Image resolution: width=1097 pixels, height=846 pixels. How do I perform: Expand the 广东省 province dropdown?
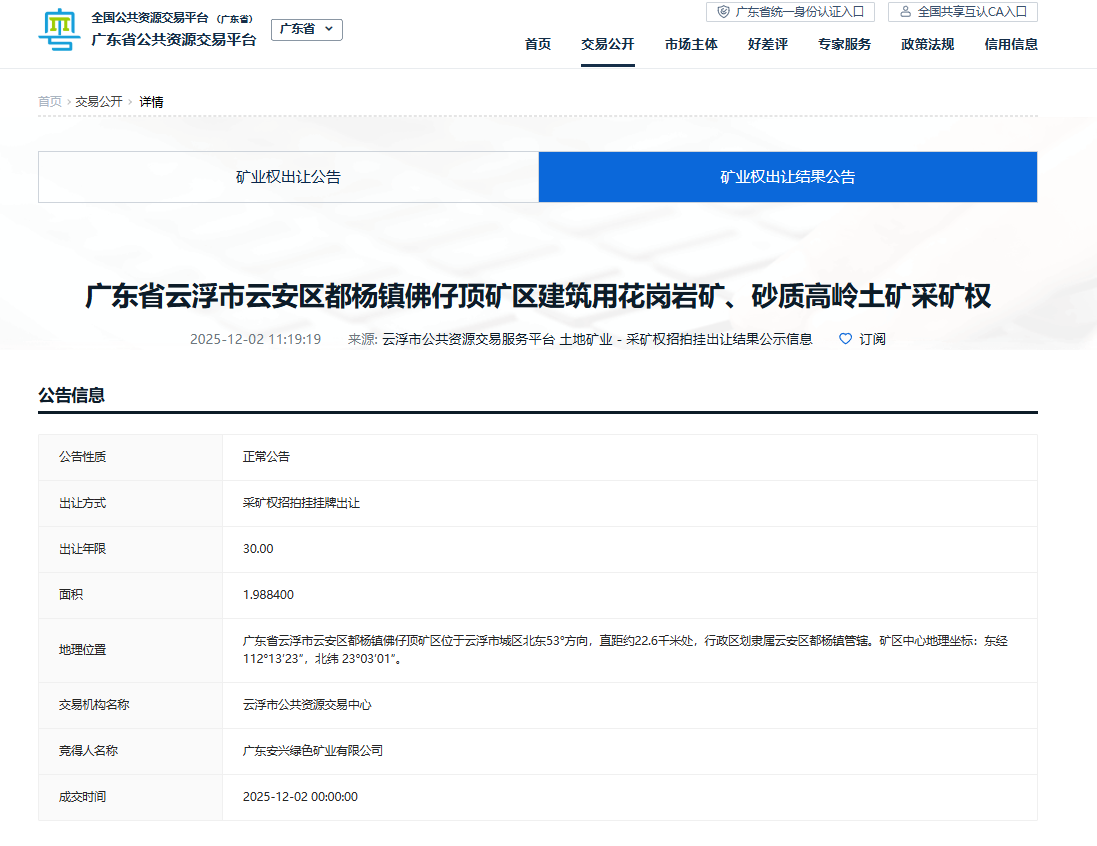306,29
